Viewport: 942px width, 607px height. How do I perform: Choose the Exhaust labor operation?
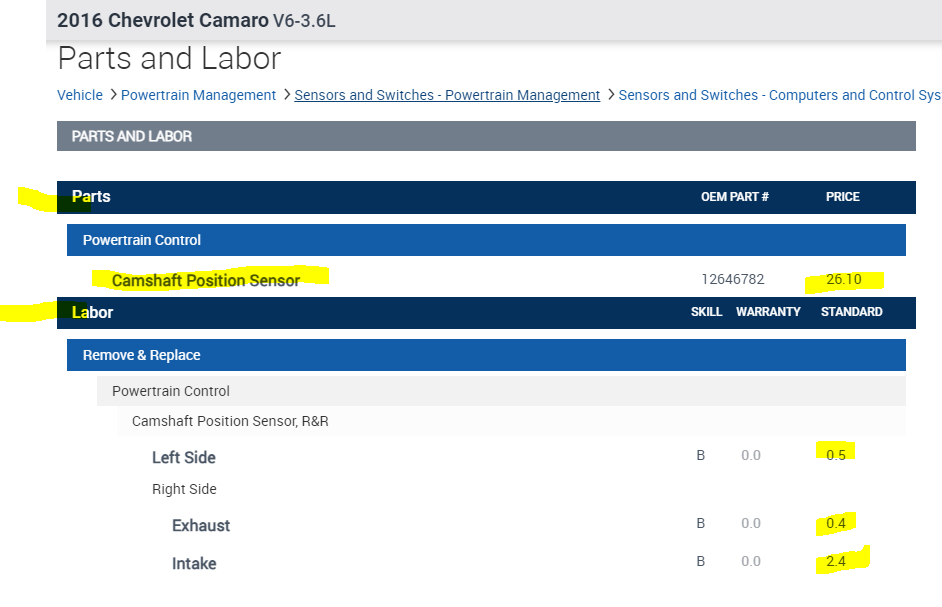pyautogui.click(x=201, y=526)
